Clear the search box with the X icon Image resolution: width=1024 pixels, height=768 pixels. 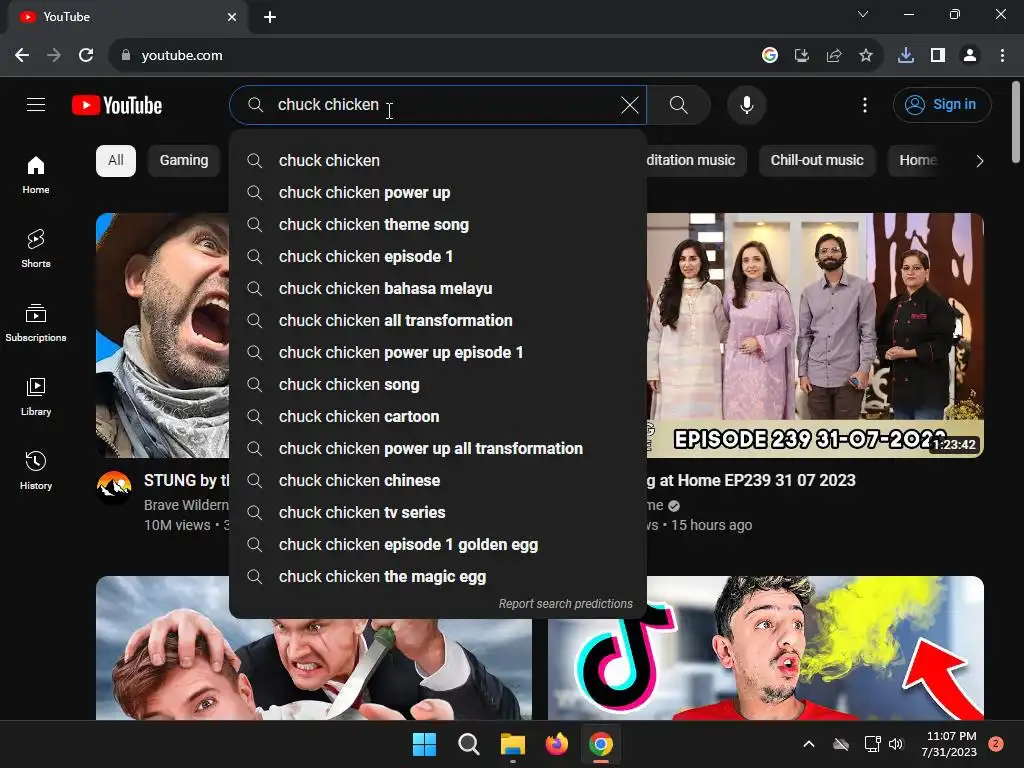click(x=630, y=104)
